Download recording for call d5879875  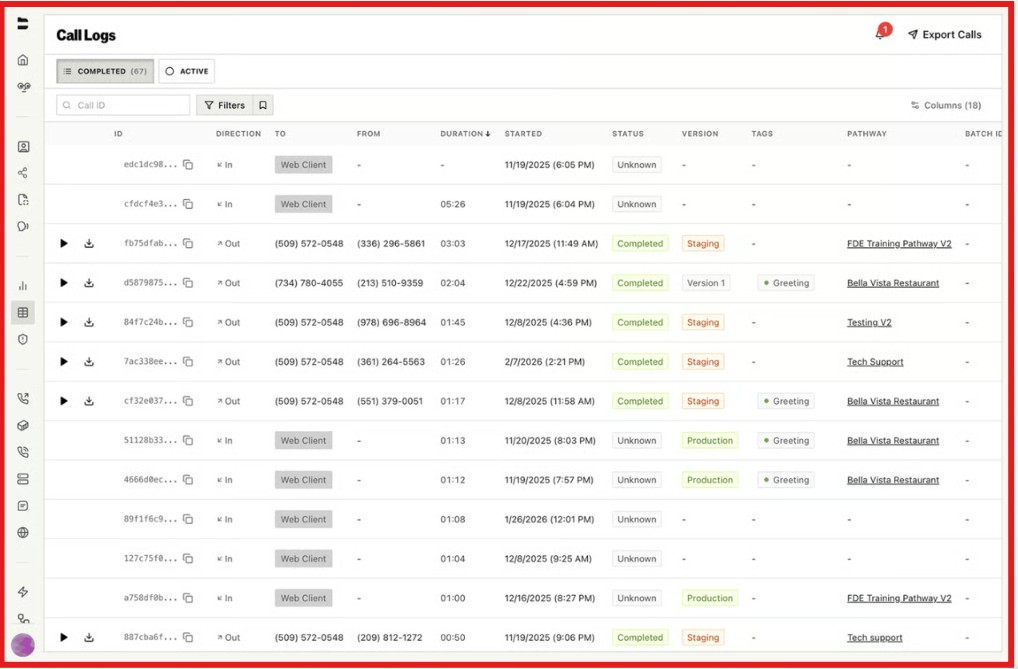coord(89,283)
